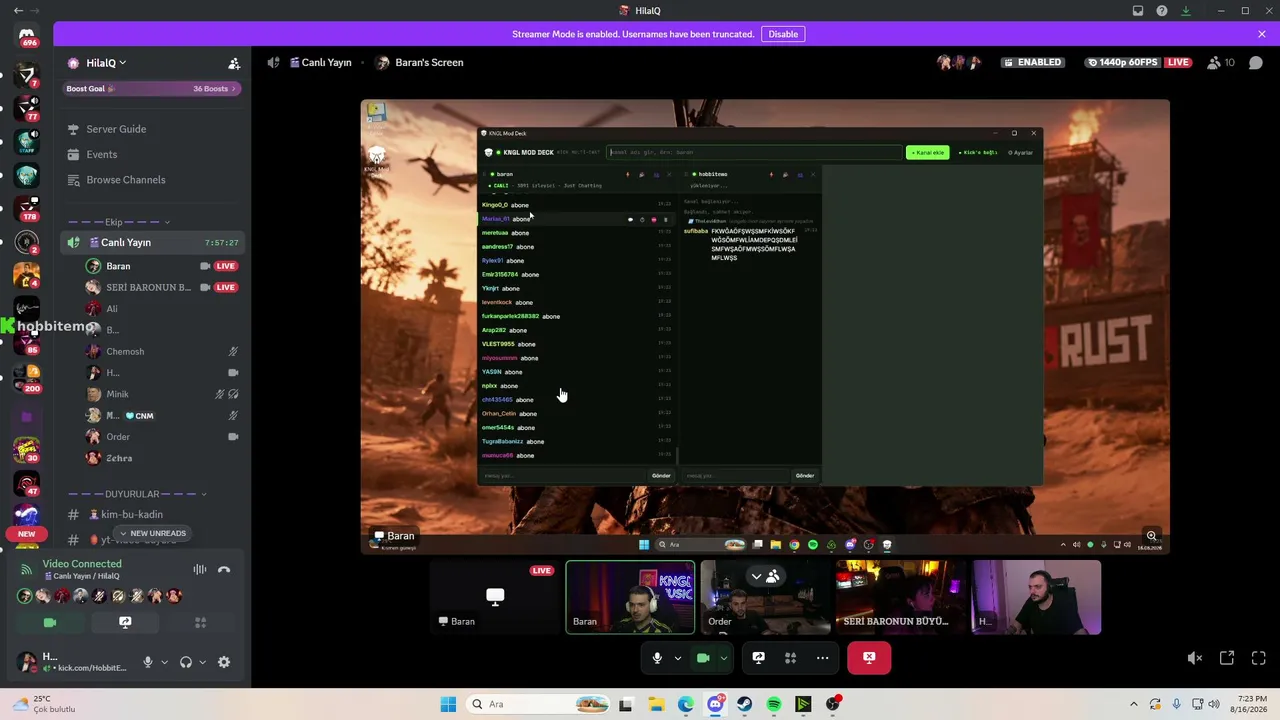This screenshot has width=1280, height=720.
Task: Share your screen from the voice panel
Action: (125, 622)
